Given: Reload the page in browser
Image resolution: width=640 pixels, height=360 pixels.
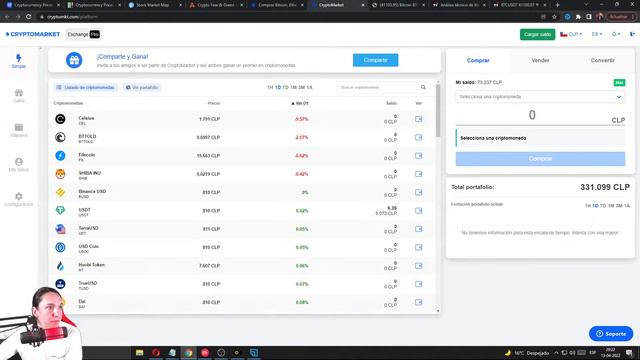Looking at the screenshot, I should (x=29, y=17).
